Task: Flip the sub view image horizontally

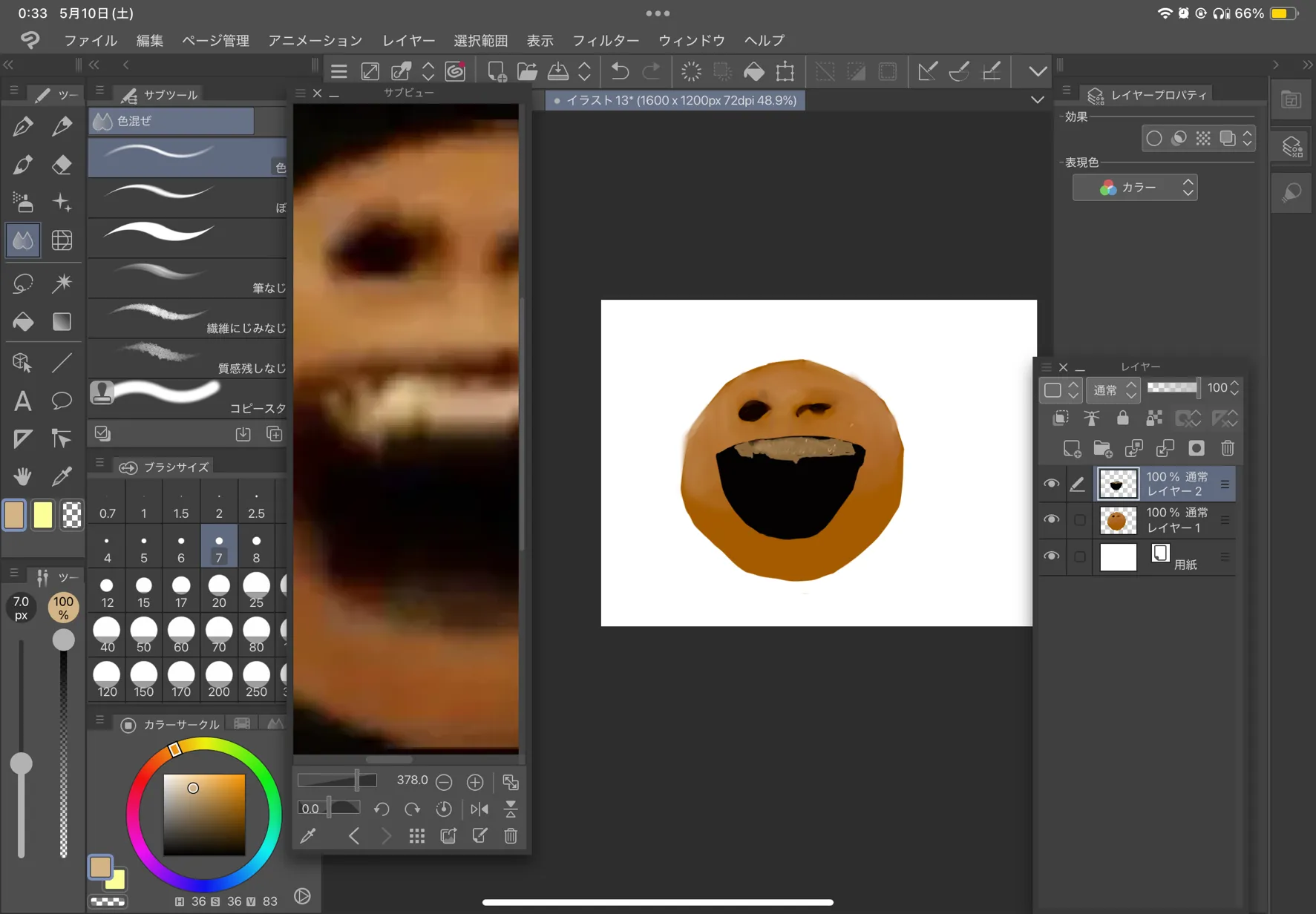Action: (479, 809)
